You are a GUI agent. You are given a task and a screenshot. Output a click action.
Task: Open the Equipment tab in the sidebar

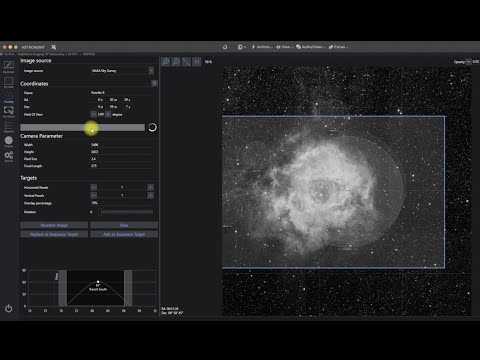(x=9, y=66)
